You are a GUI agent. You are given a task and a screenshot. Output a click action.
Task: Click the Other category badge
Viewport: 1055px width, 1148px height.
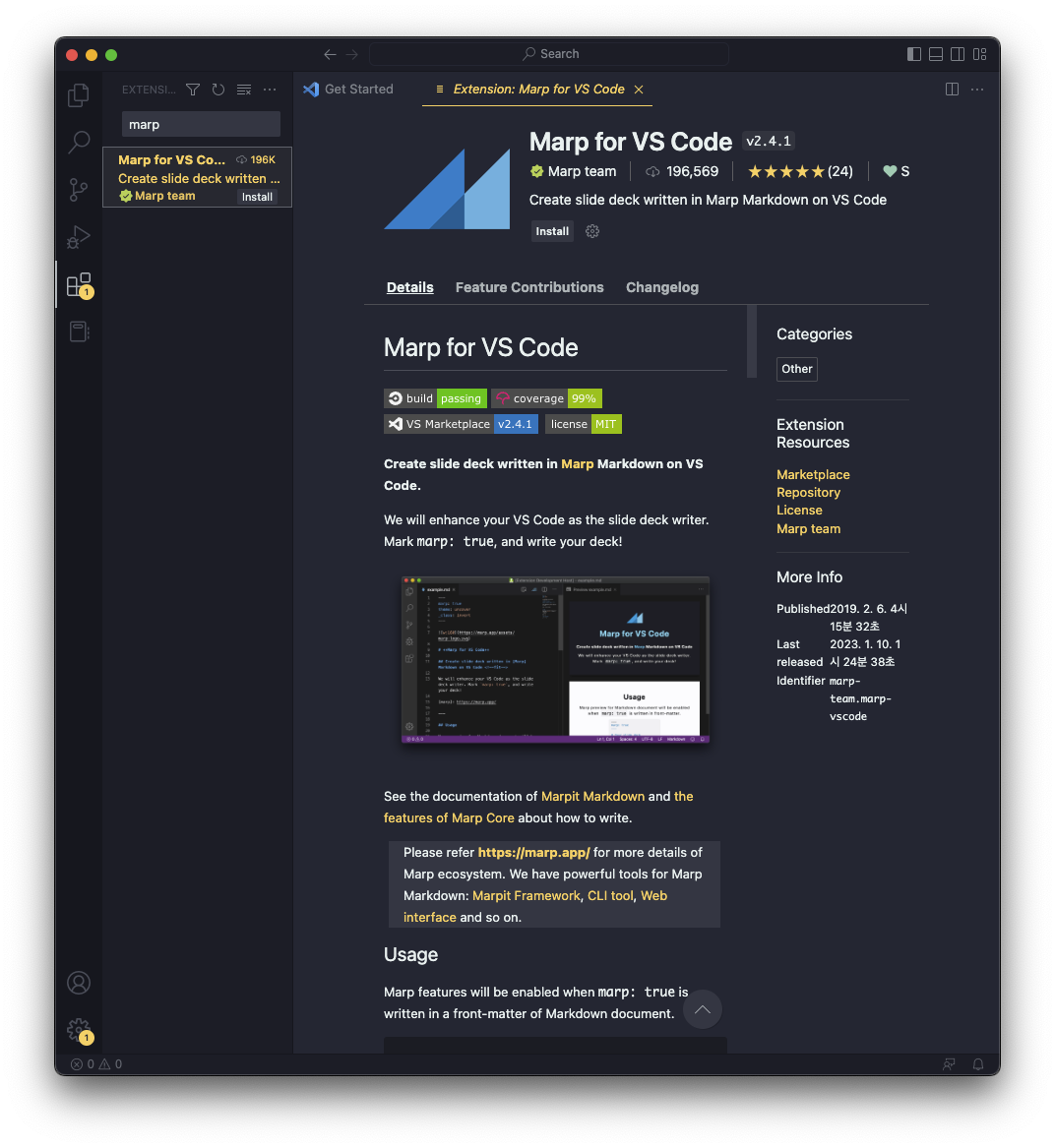(796, 369)
